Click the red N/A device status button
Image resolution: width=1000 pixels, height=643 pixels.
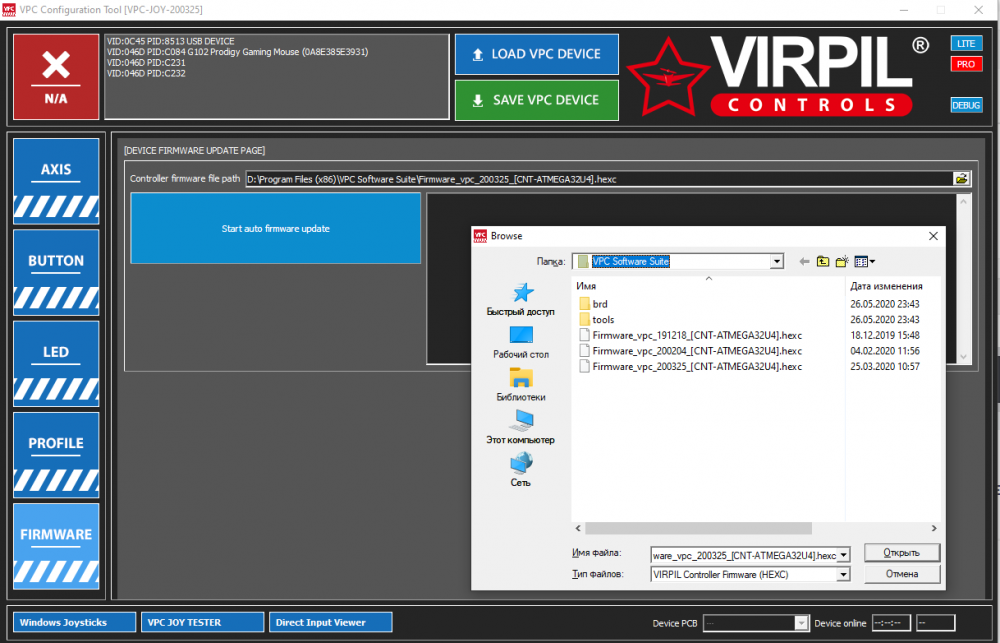56,77
